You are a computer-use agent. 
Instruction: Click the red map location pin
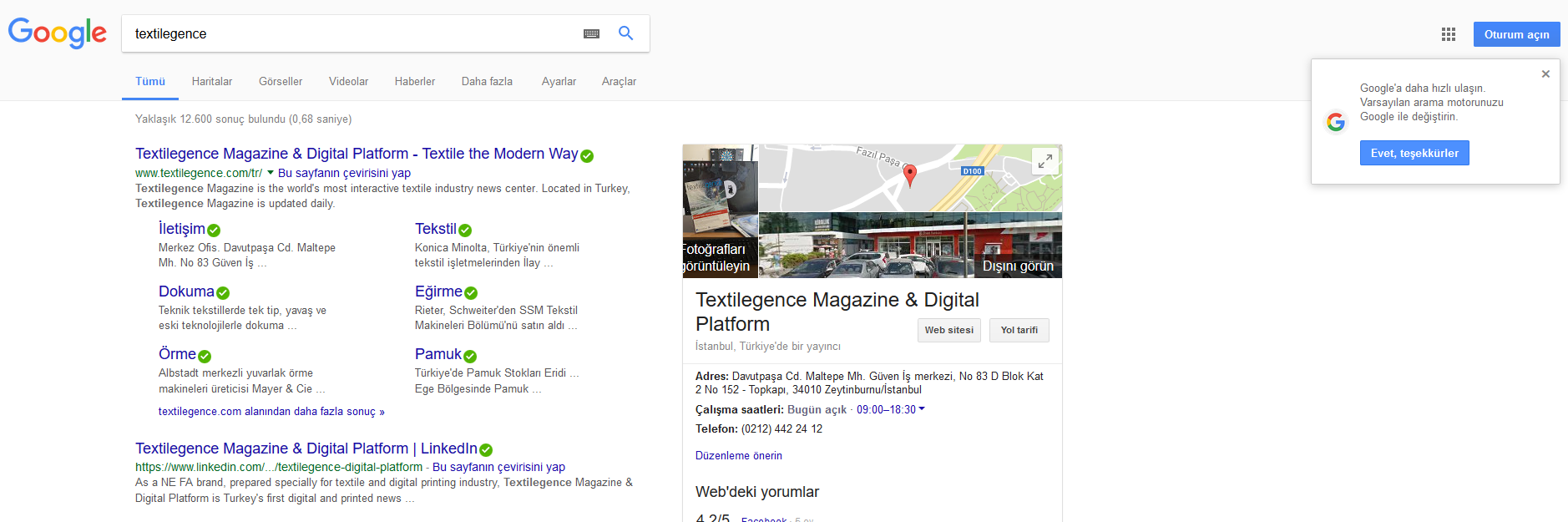(910, 174)
